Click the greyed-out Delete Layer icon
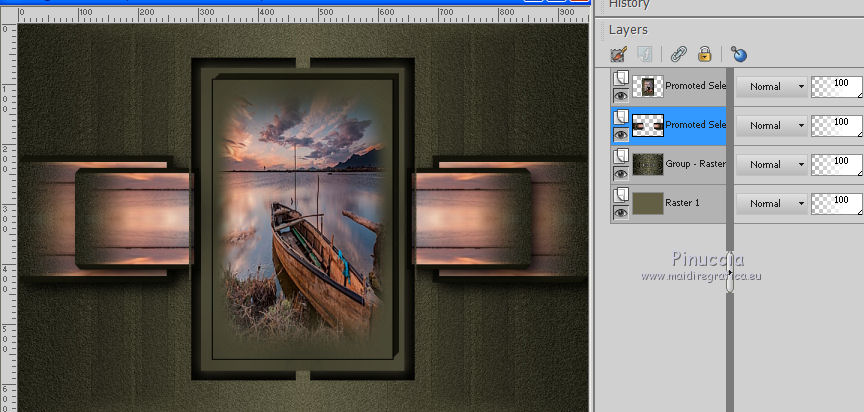 pyautogui.click(x=644, y=54)
